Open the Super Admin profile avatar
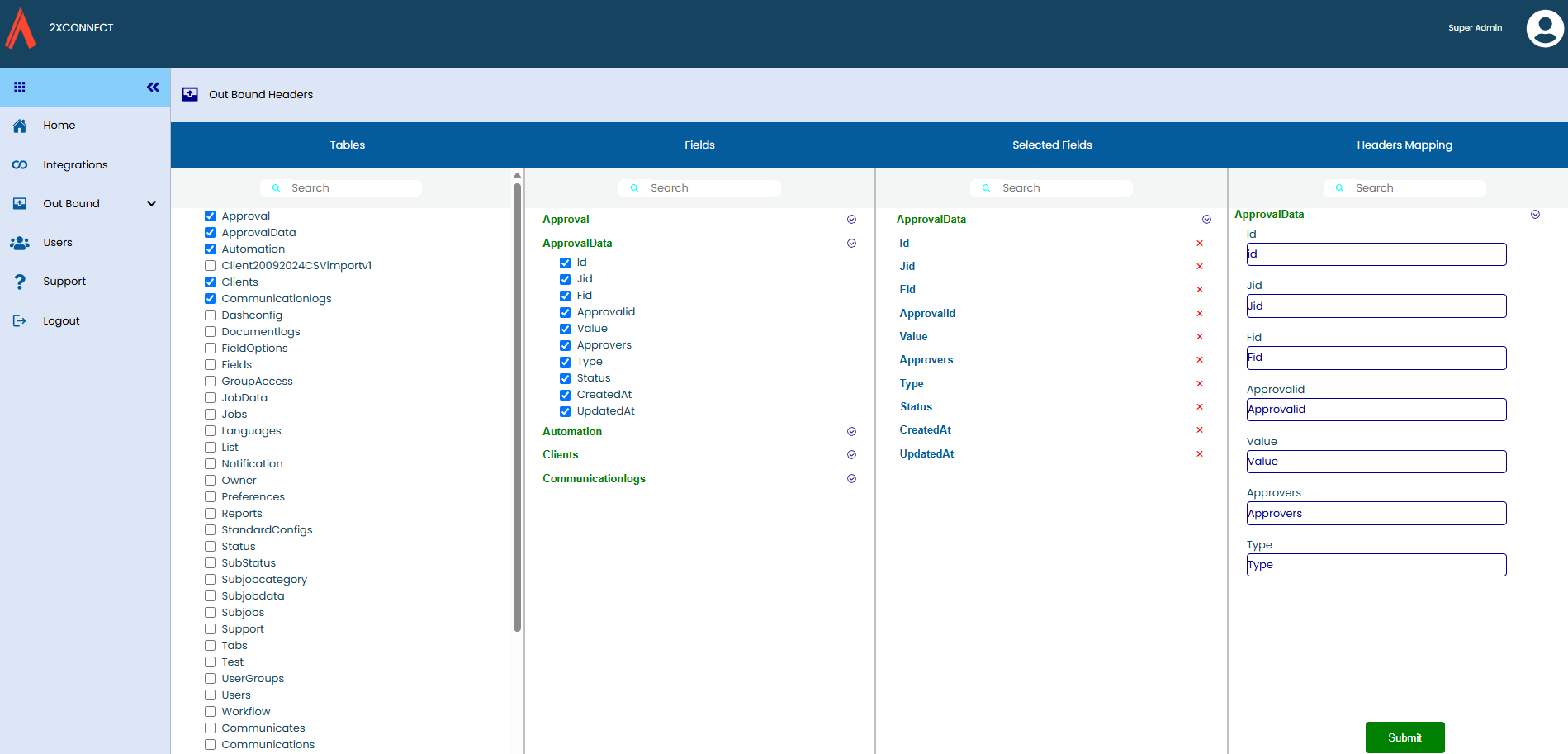This screenshot has height=754, width=1568. coord(1544,29)
